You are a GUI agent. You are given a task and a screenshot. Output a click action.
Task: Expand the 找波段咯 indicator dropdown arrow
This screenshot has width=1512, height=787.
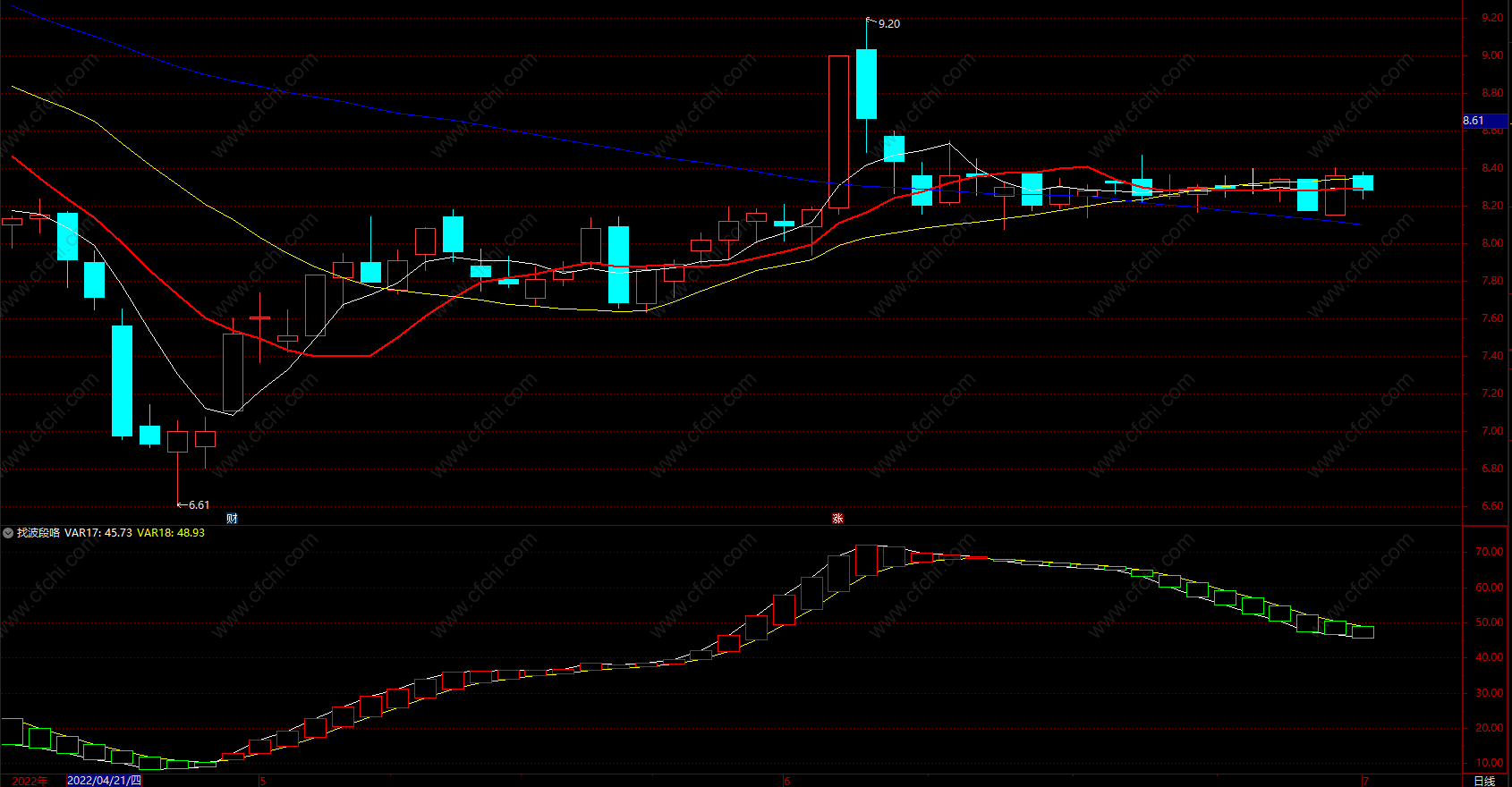[8, 533]
